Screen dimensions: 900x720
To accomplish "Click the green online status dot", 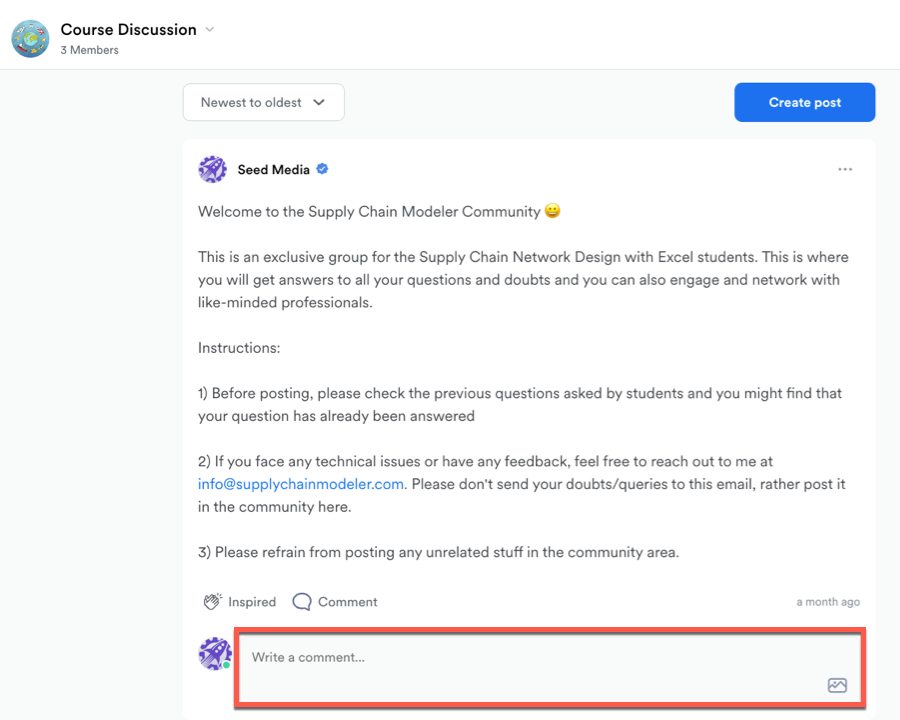I will [227, 665].
